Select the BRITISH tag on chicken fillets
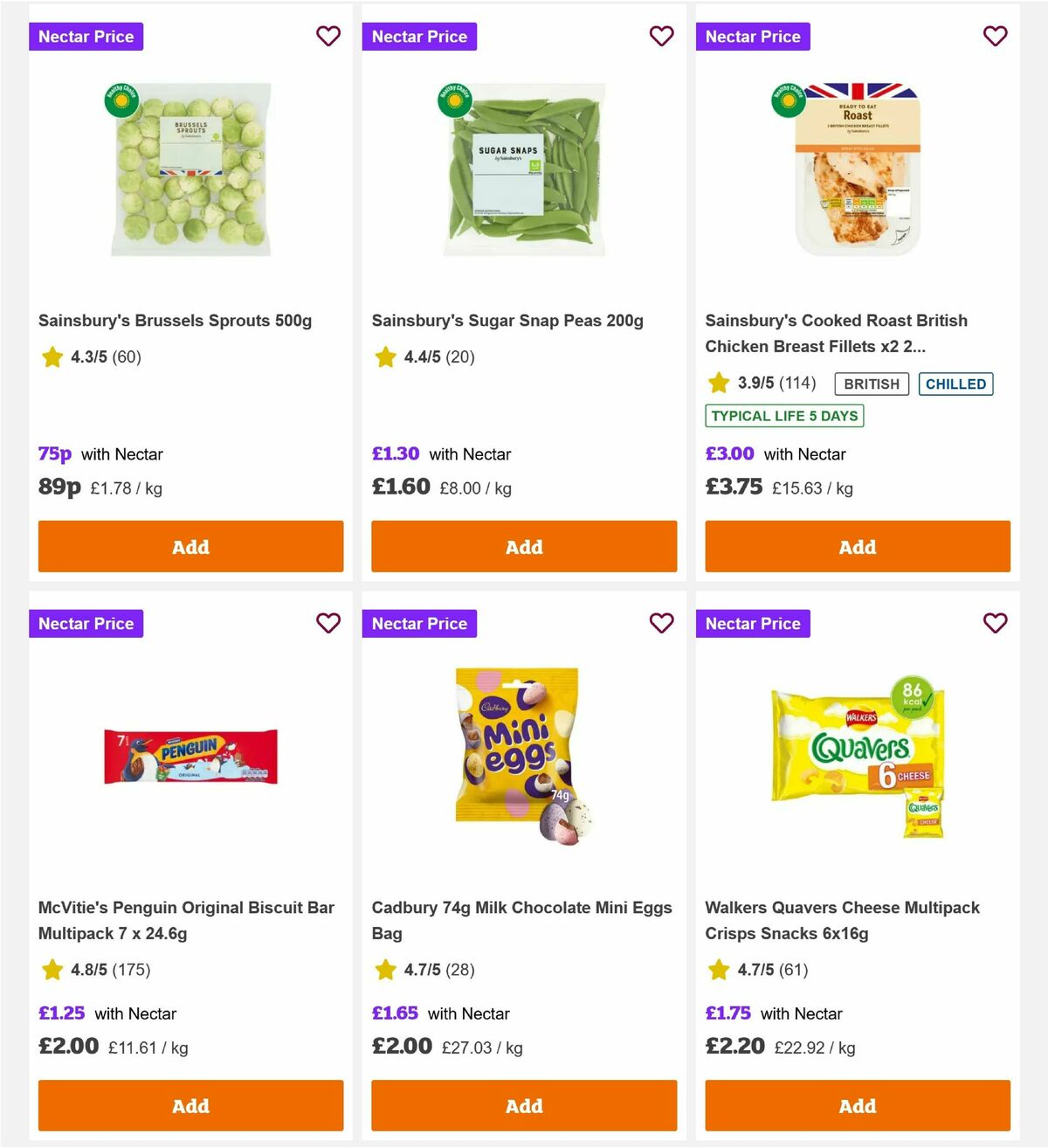The height and width of the screenshot is (1148, 1048). coord(870,384)
